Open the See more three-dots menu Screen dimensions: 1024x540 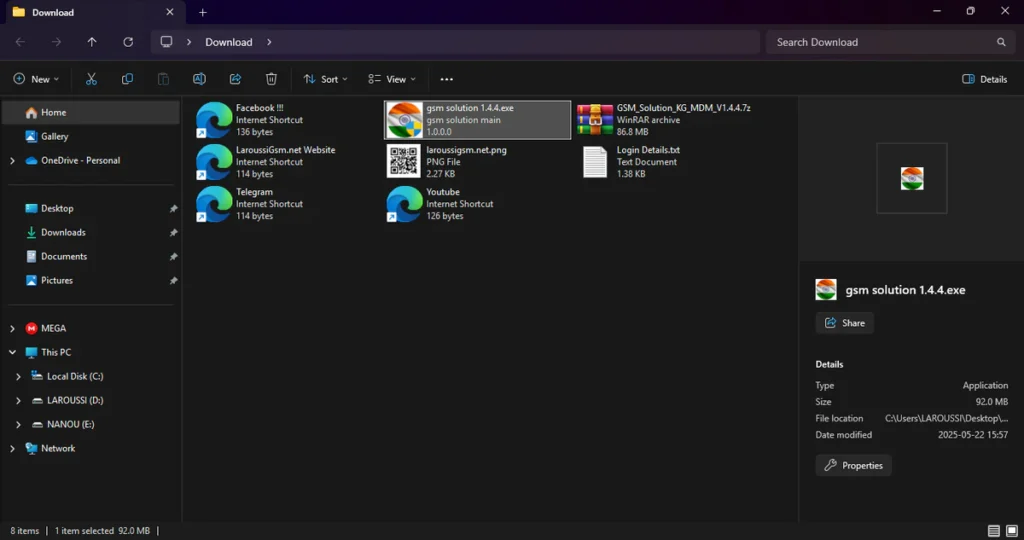tap(447, 79)
